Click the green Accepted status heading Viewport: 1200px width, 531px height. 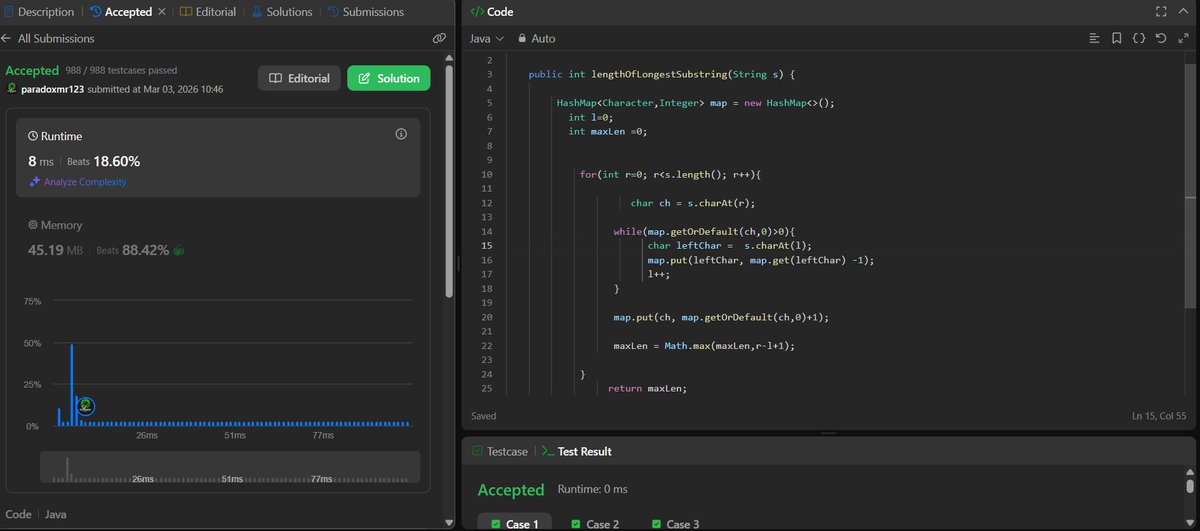click(32, 71)
